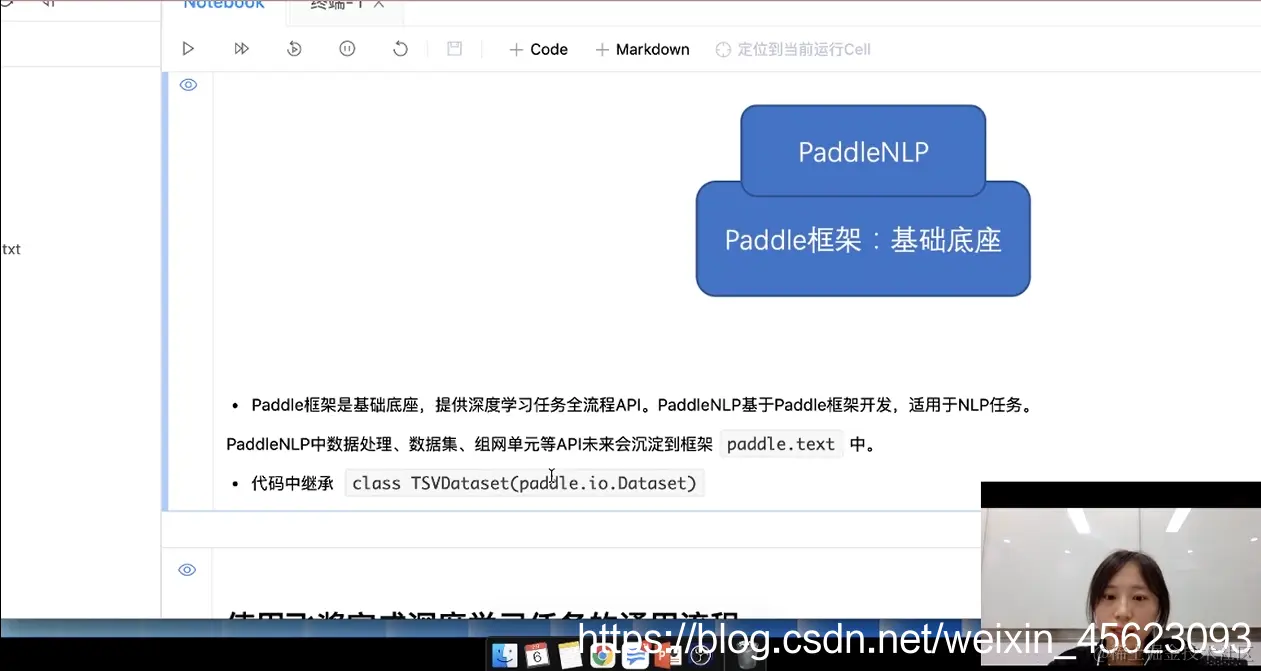The height and width of the screenshot is (671, 1261).
Task: Toggle visibility of the bottom markdown cell
Action: 187,569
